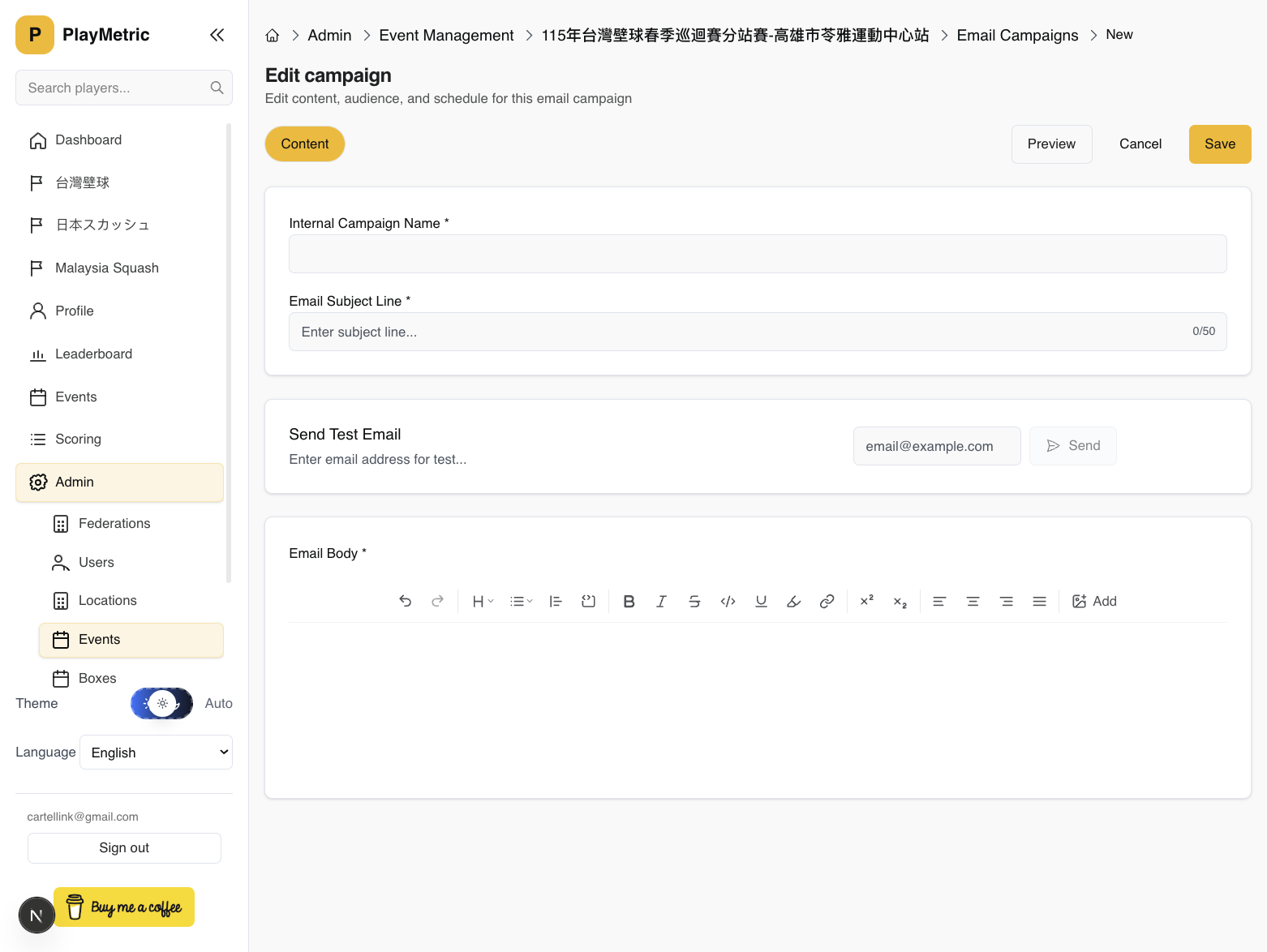The width and height of the screenshot is (1267, 952).
Task: Collapse the sidebar with double-chevron icon
Action: pos(217,35)
